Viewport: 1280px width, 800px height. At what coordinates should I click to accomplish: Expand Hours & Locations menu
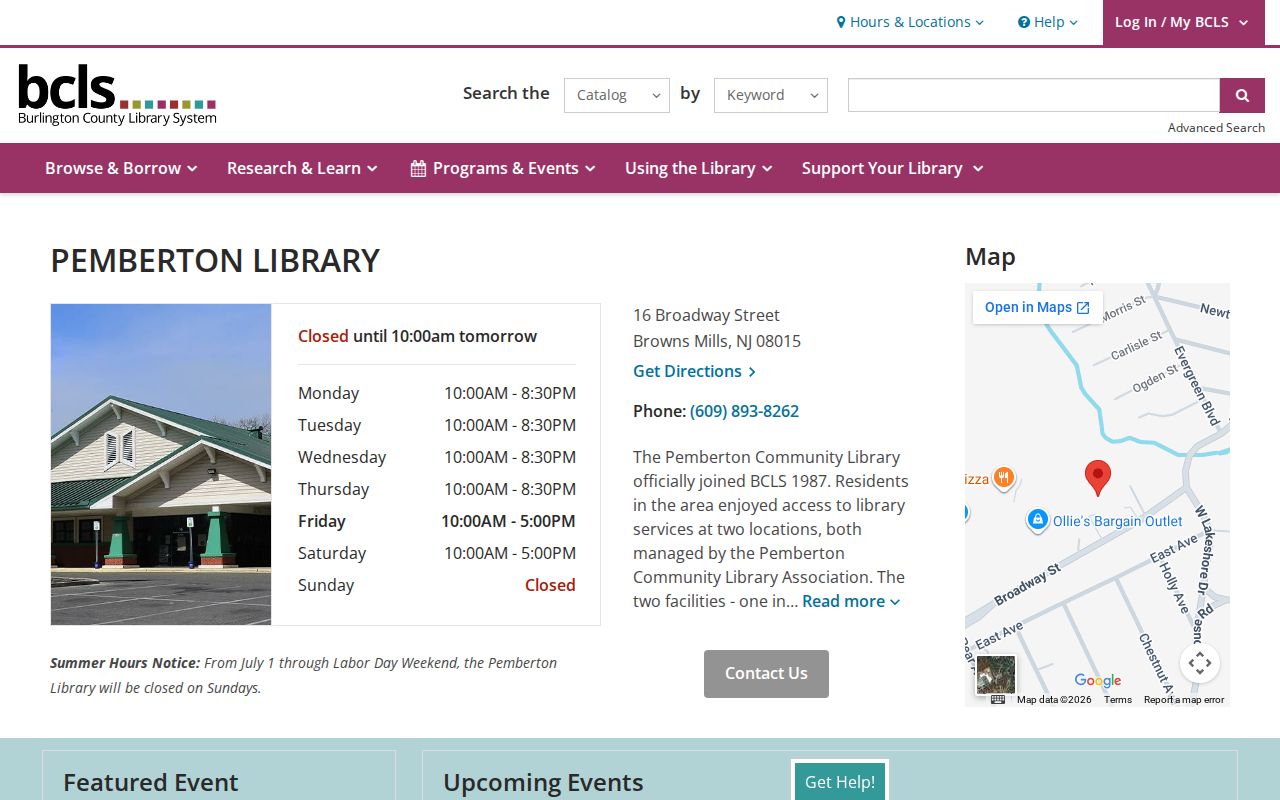click(x=910, y=22)
